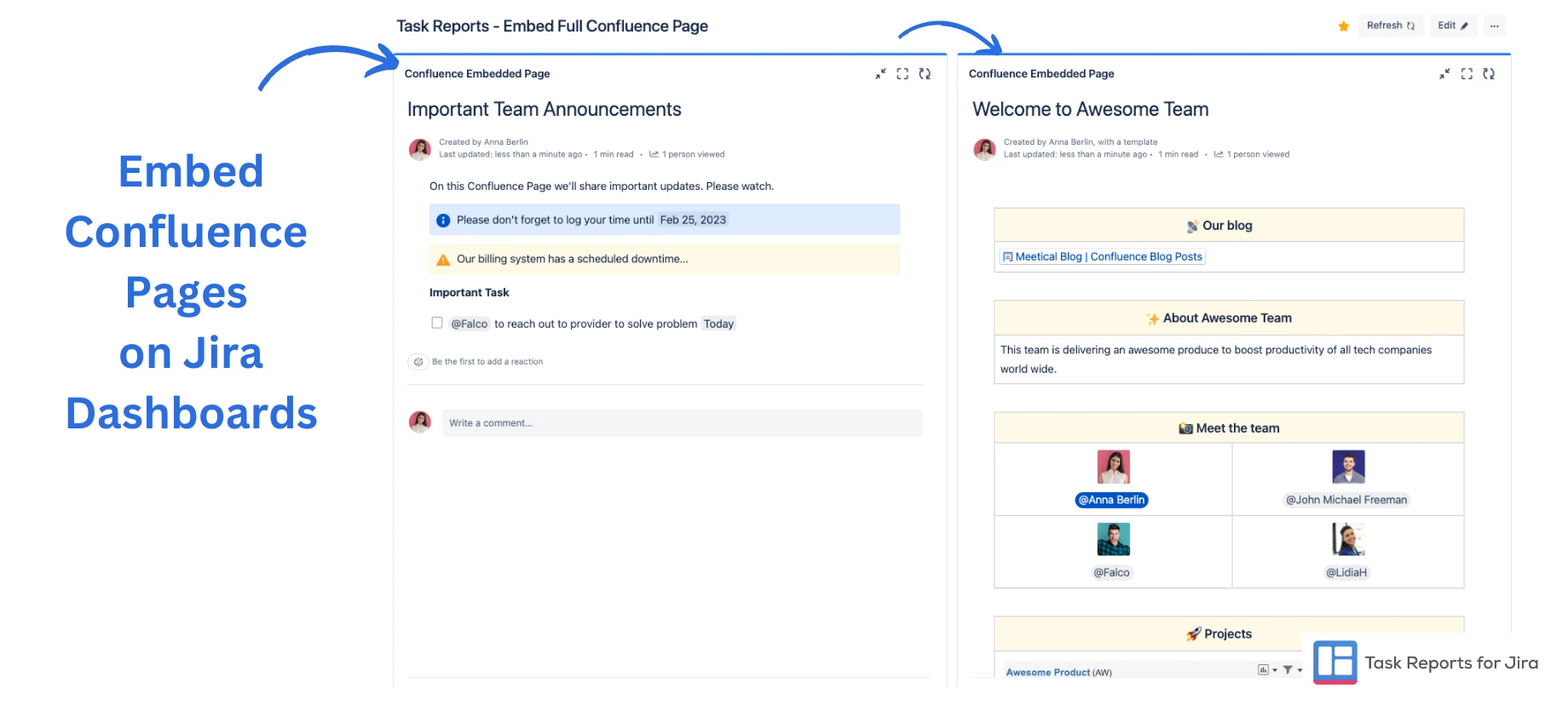
Task: Open the @John Michael Freeman mention
Action: [1346, 500]
